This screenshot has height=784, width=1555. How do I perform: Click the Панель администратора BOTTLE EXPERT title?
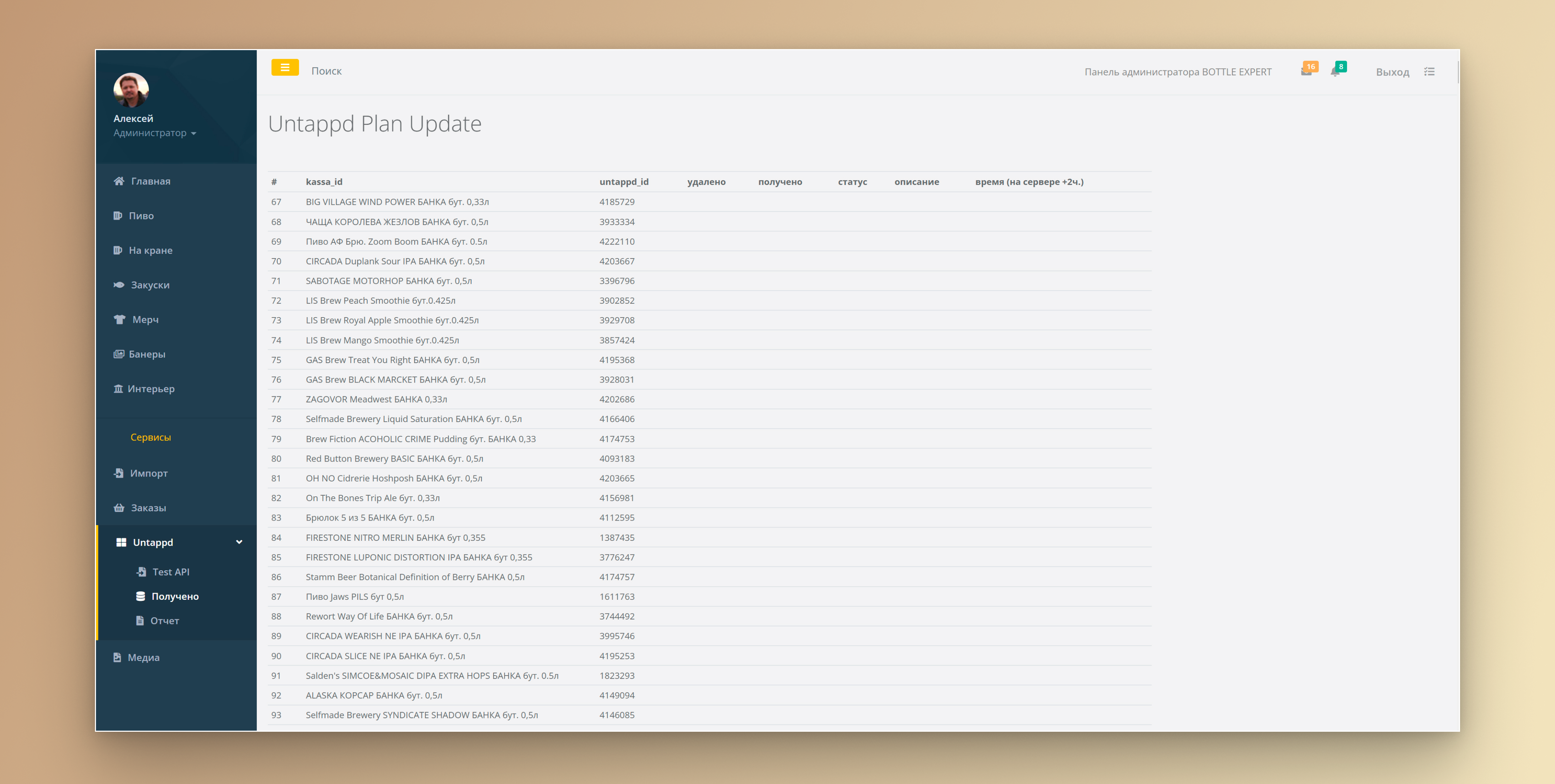tap(1178, 72)
